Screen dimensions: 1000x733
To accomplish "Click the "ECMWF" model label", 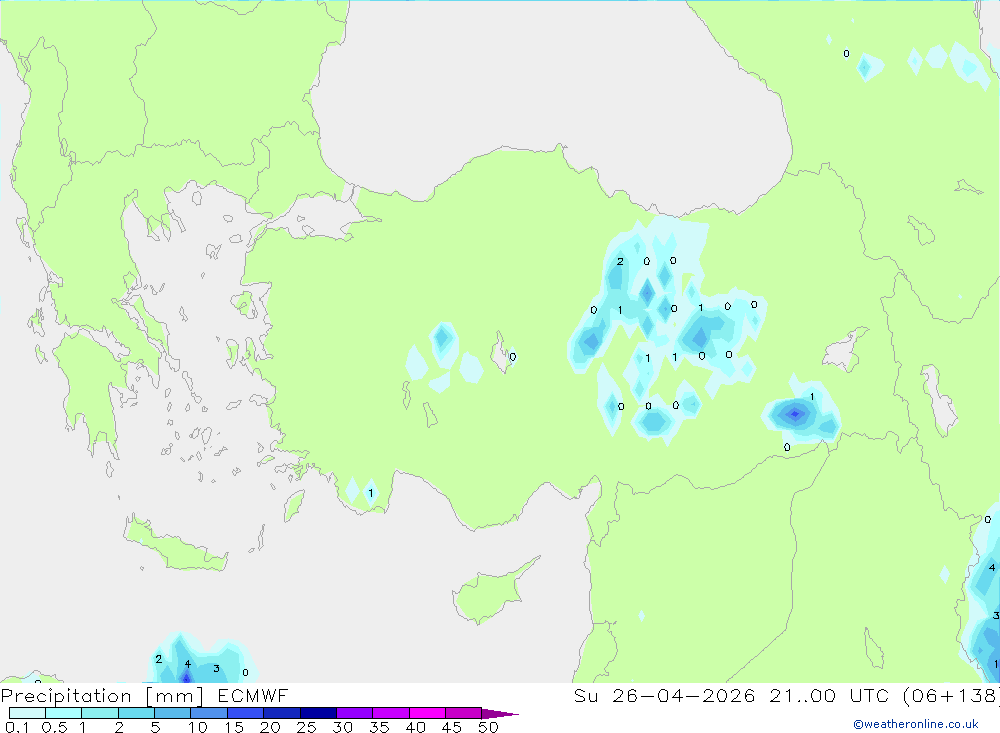I will point(253,695).
